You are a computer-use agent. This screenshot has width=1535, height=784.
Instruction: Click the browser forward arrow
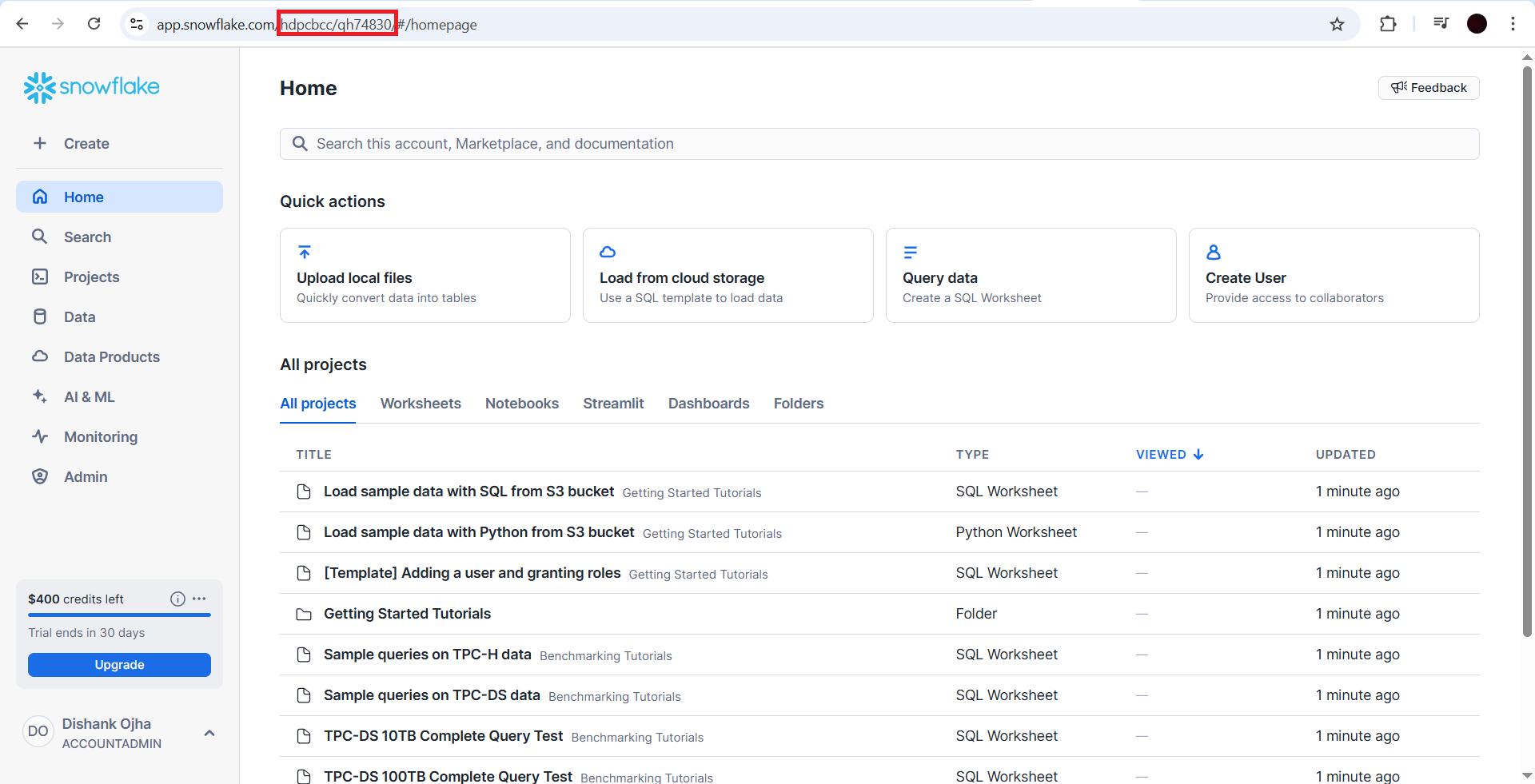pyautogui.click(x=58, y=24)
